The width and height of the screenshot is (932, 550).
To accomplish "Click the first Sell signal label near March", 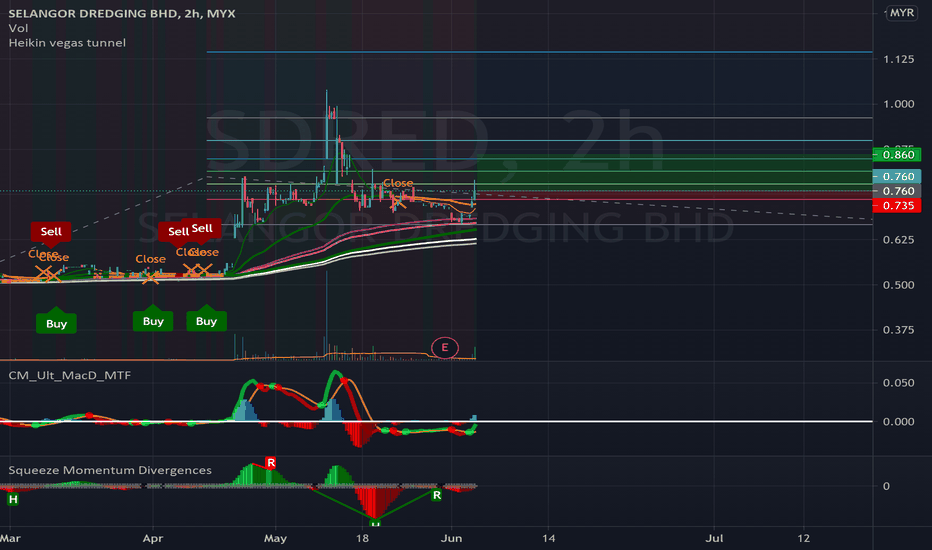I will [51, 231].
